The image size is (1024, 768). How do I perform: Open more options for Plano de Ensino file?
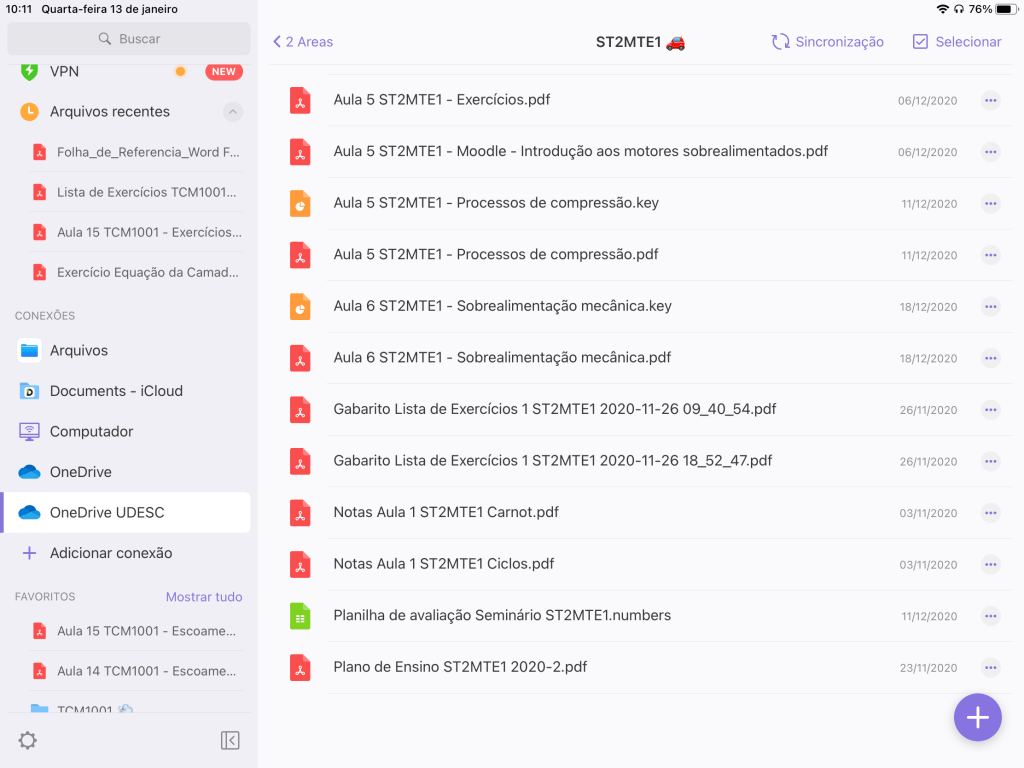(x=990, y=667)
